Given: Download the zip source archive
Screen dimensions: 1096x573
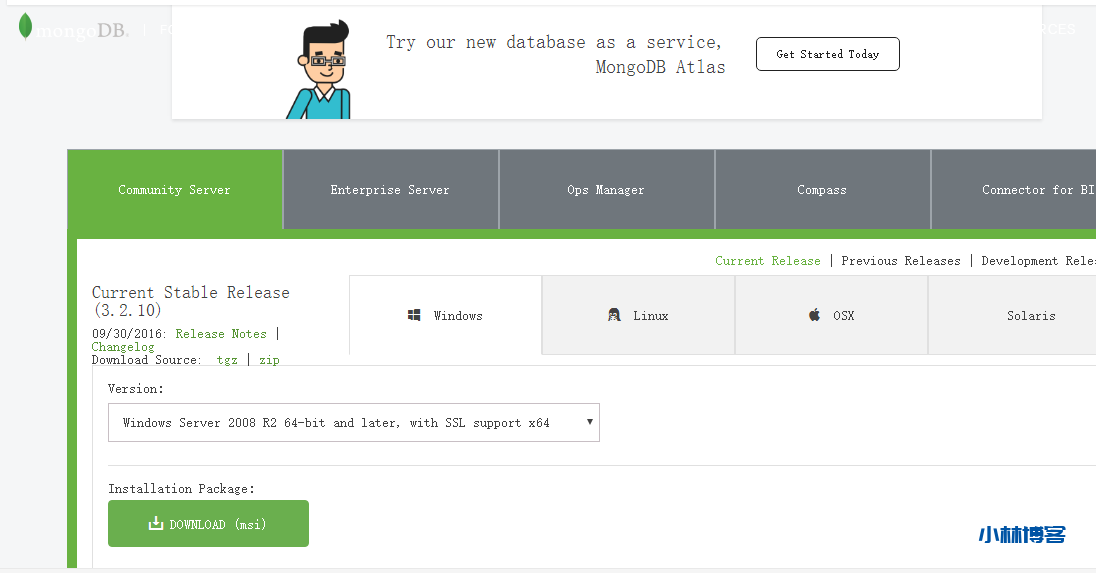Looking at the screenshot, I should (x=269, y=359).
